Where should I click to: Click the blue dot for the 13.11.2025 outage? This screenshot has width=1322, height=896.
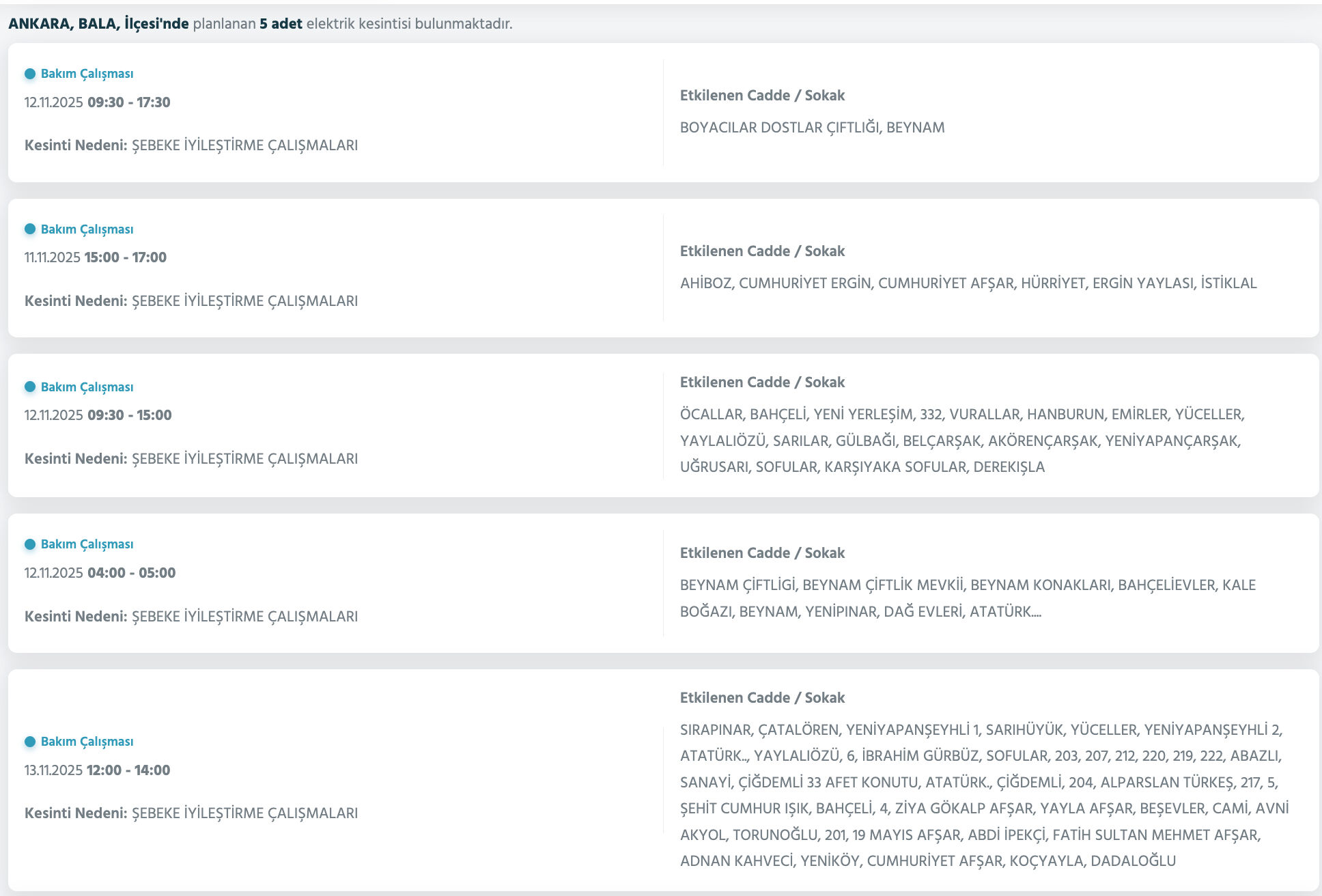click(30, 742)
